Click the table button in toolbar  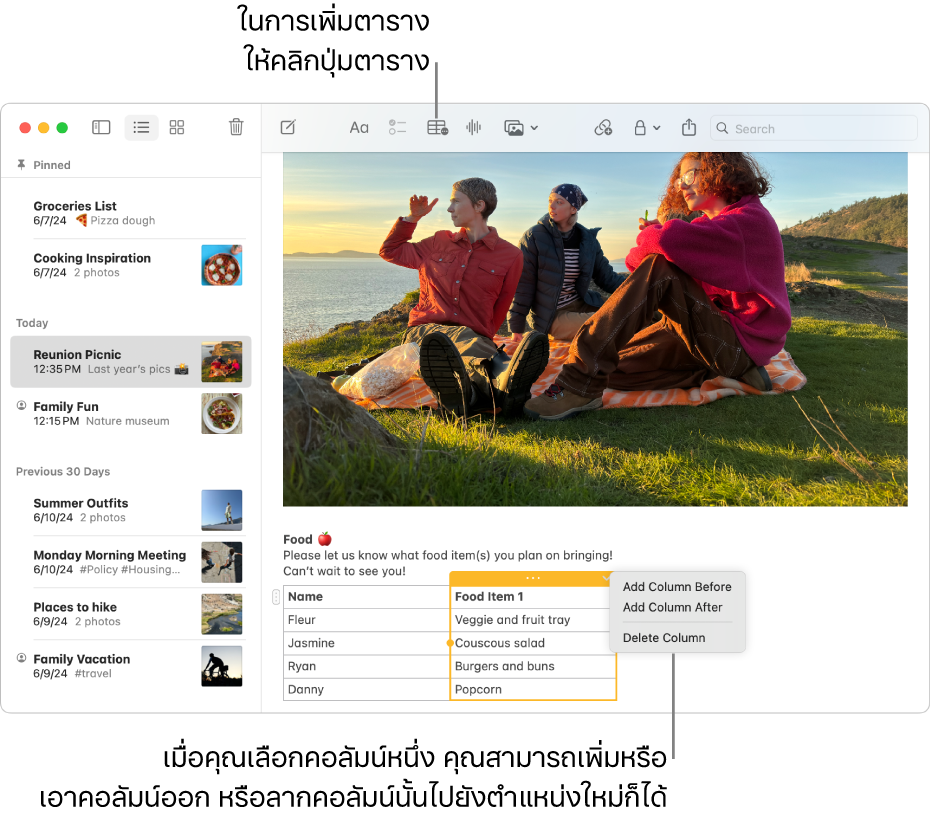coord(438,128)
